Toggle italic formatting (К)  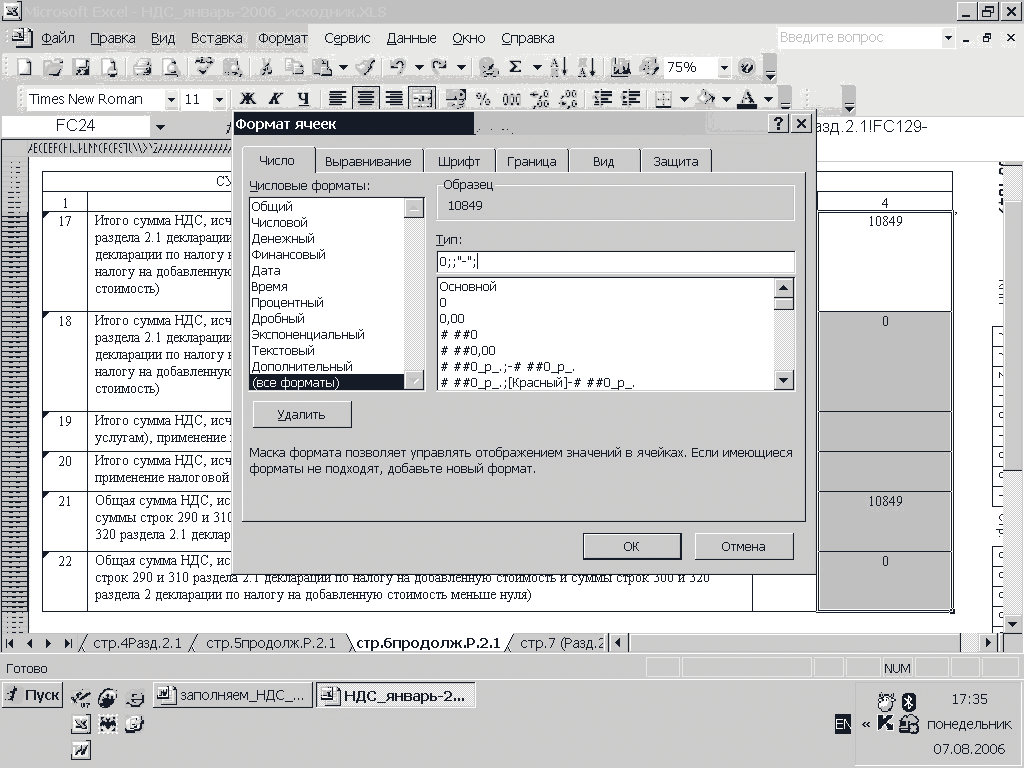[x=275, y=99]
